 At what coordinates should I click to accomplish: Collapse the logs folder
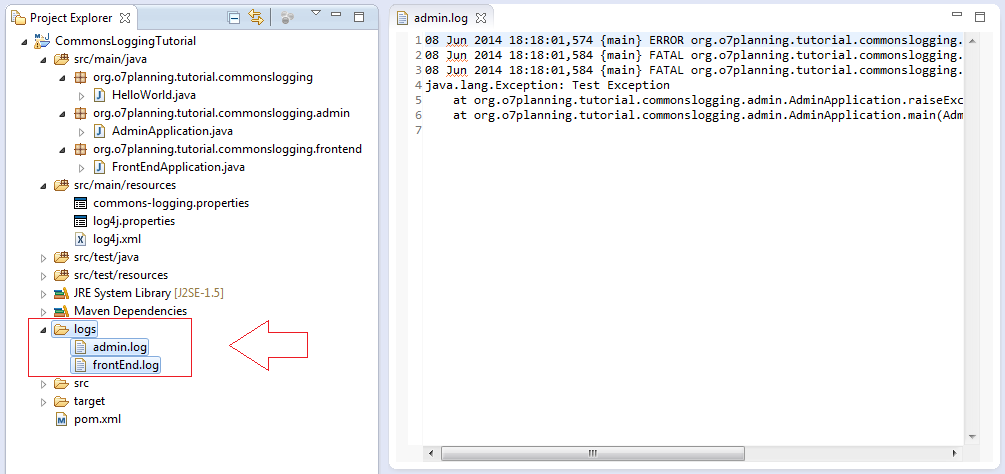(43, 330)
